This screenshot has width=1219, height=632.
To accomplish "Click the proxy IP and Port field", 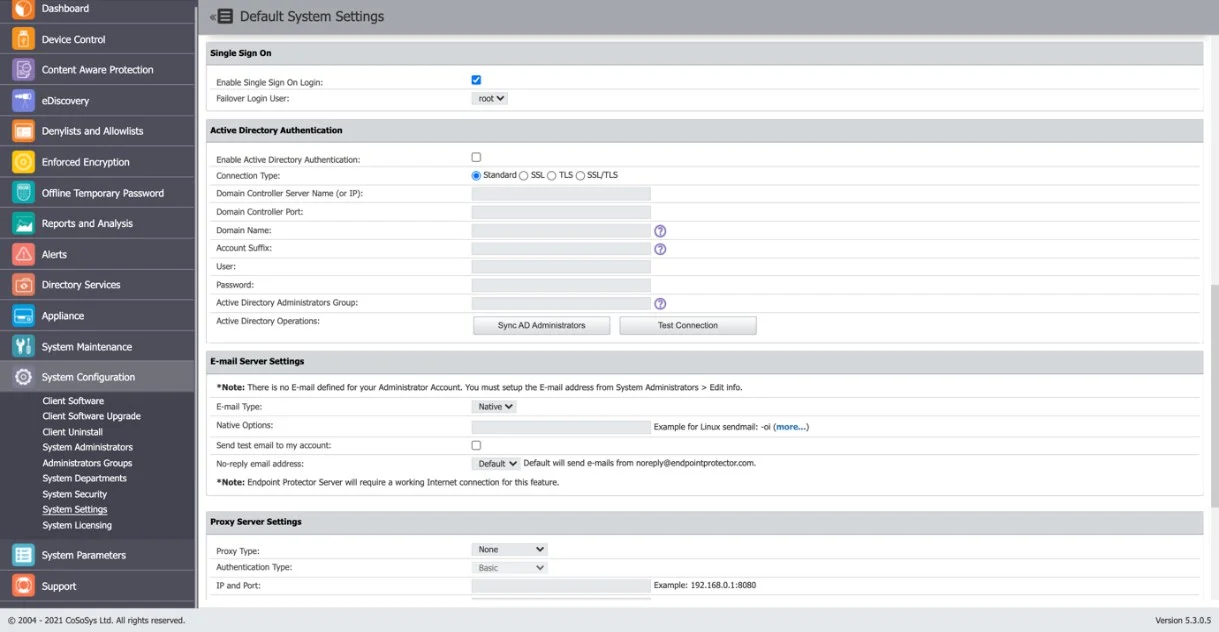I will coord(561,586).
